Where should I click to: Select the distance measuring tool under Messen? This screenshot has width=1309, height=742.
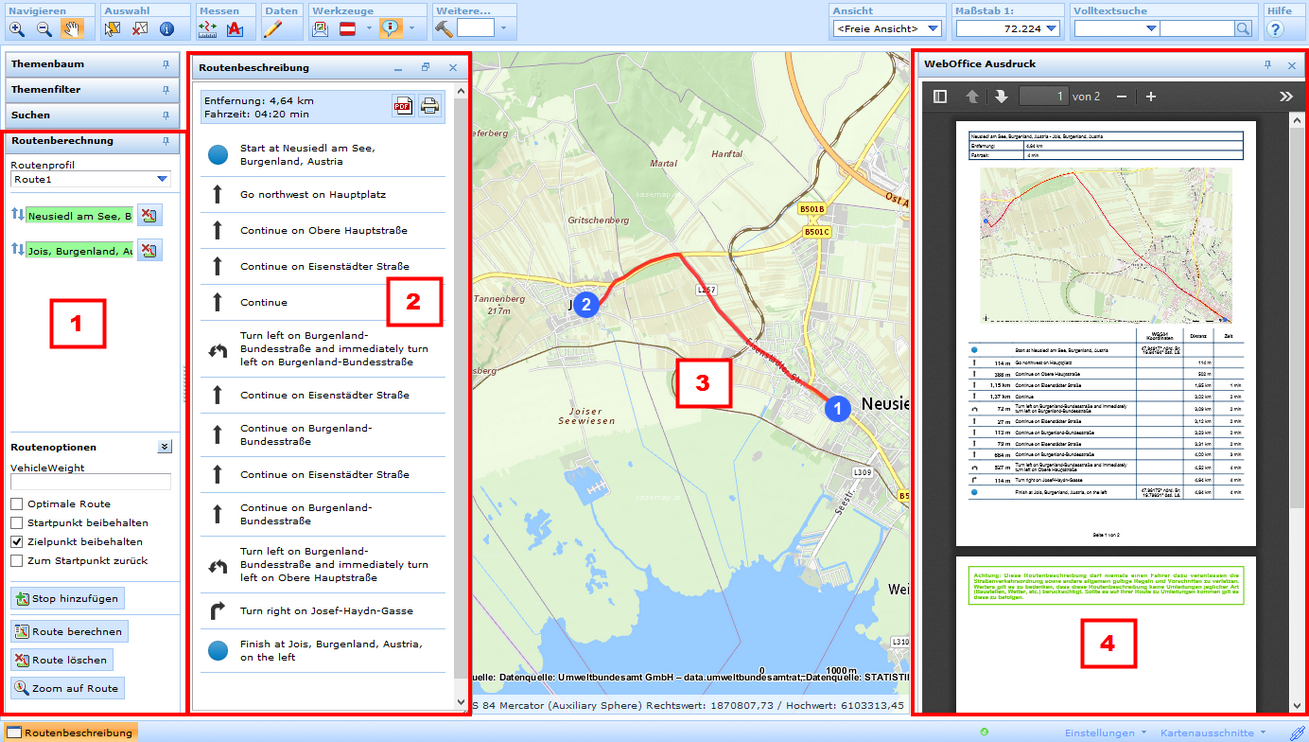[208, 29]
